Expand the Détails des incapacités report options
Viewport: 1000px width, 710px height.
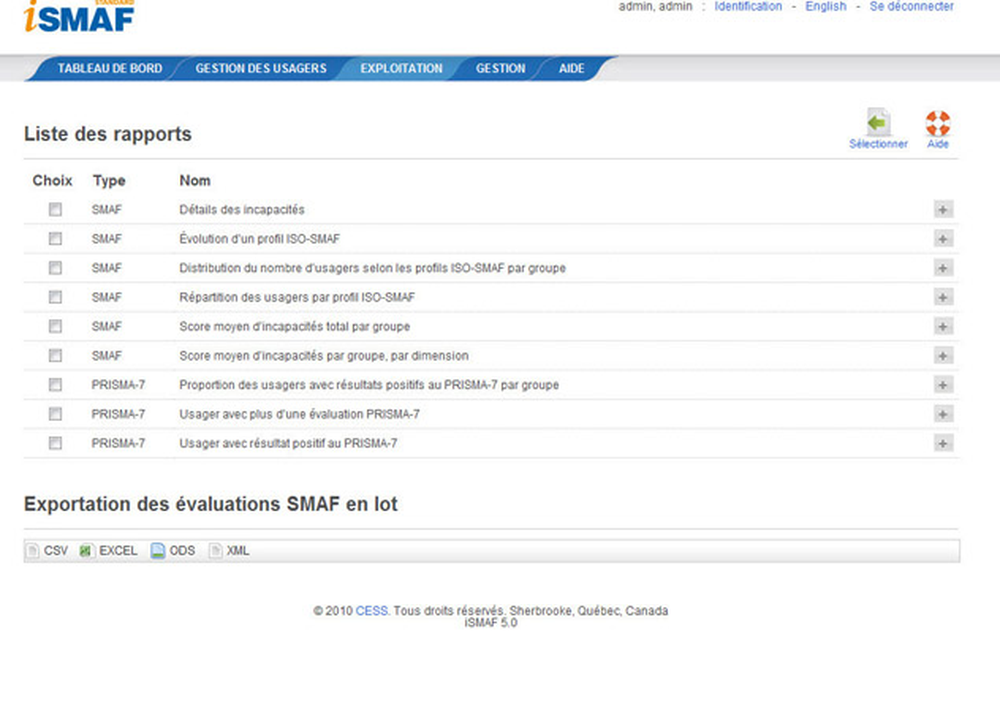942,210
